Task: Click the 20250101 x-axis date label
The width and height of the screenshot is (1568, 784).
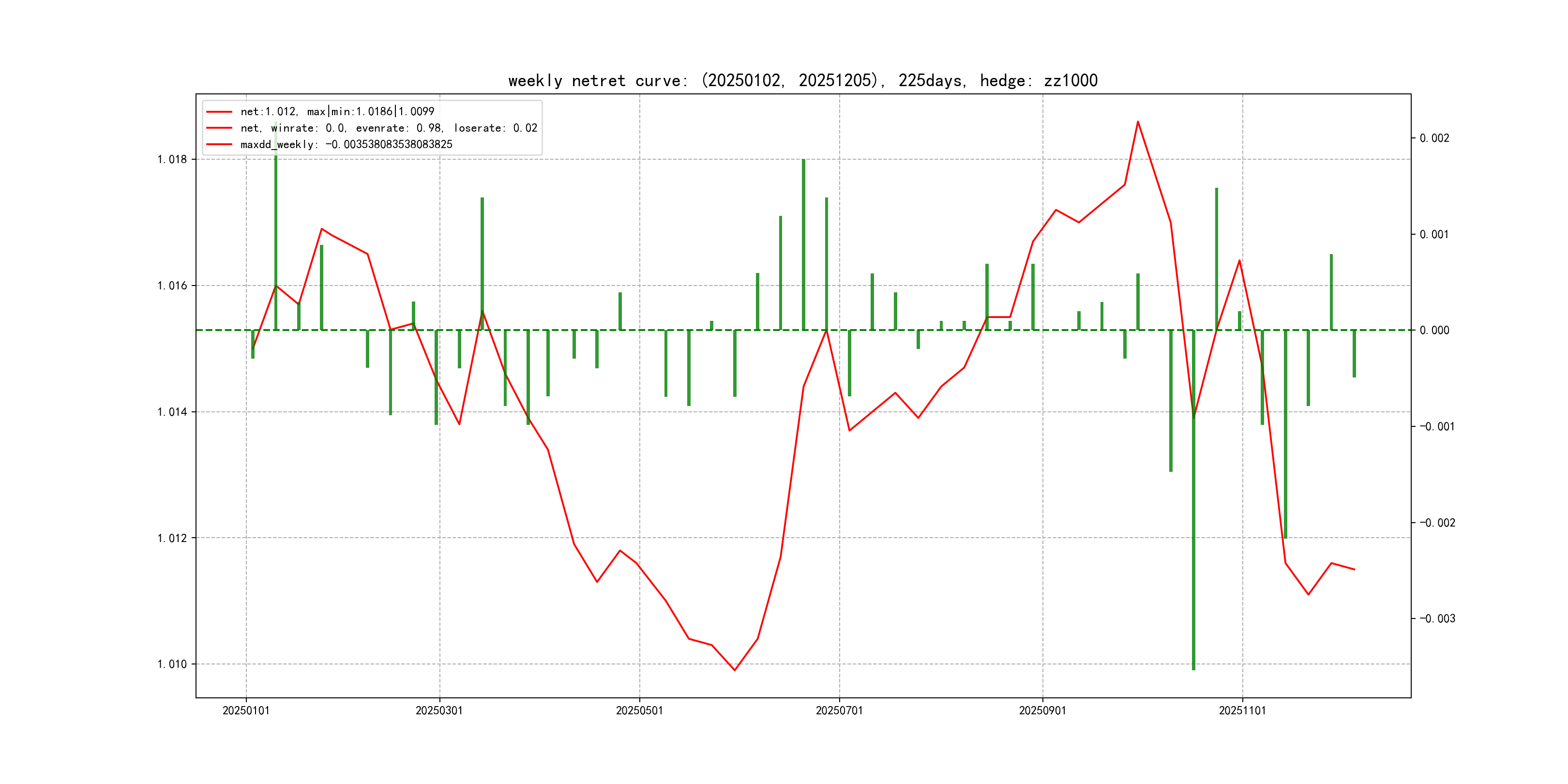Action: (x=246, y=710)
